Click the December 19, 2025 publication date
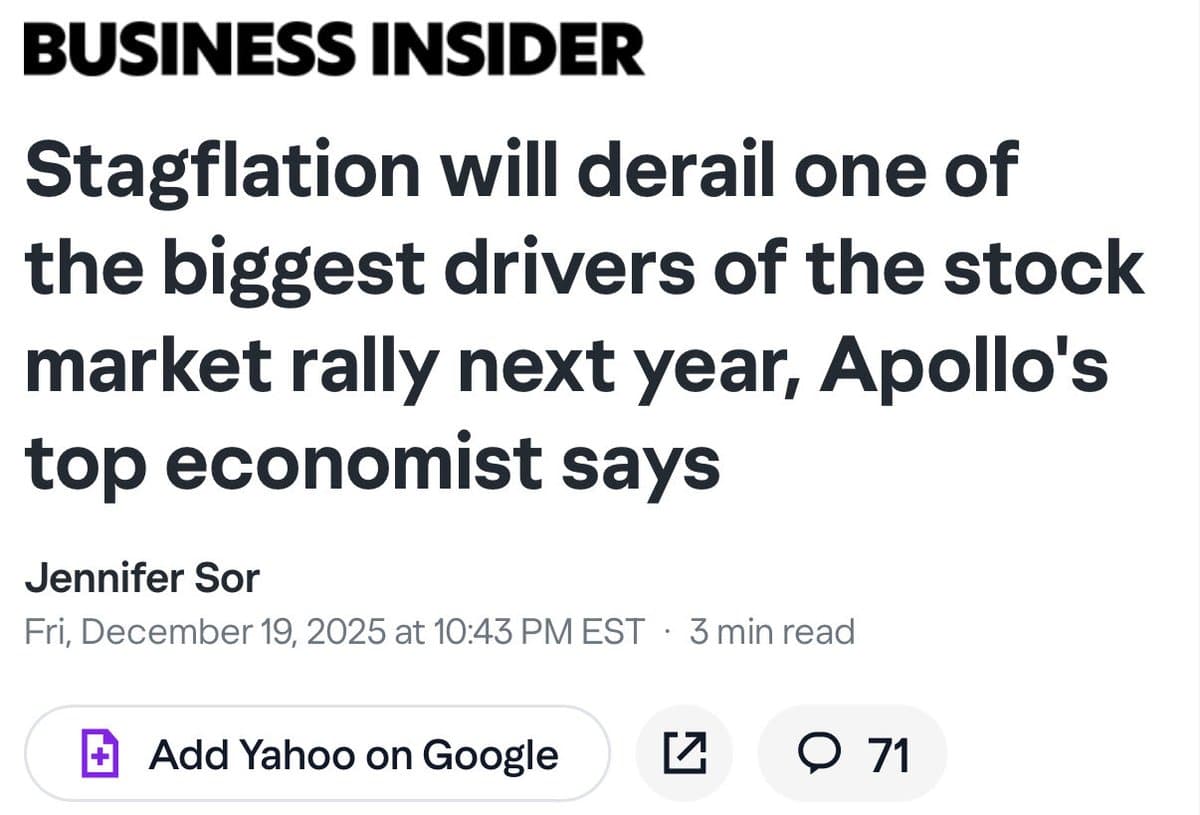1200x815 pixels. [235, 632]
